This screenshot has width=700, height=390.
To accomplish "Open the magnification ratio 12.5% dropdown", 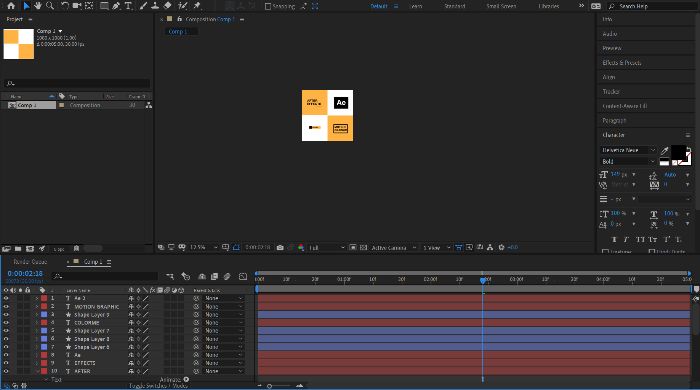I will tap(204, 247).
